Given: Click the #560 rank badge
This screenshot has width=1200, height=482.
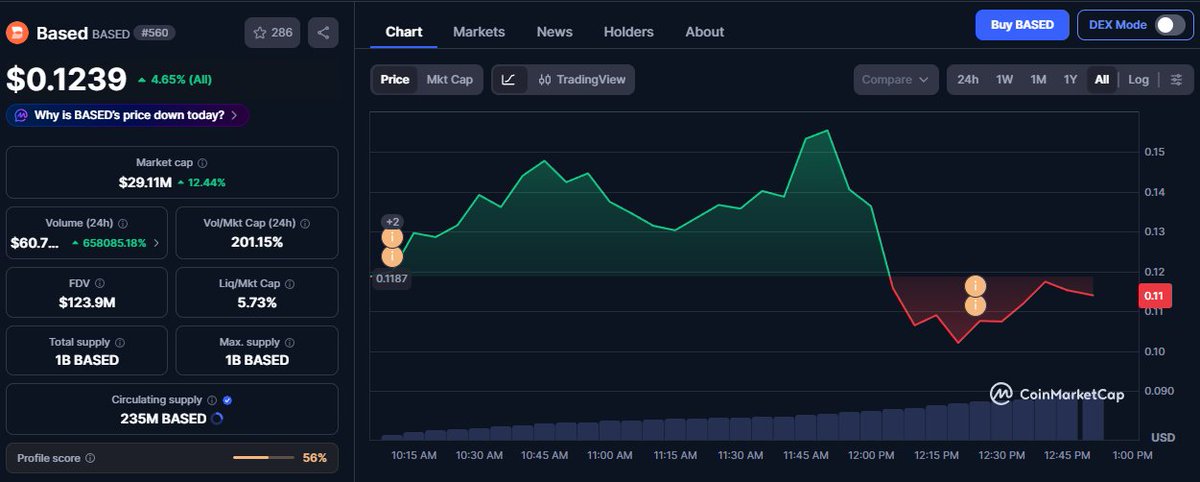Looking at the screenshot, I should (155, 33).
